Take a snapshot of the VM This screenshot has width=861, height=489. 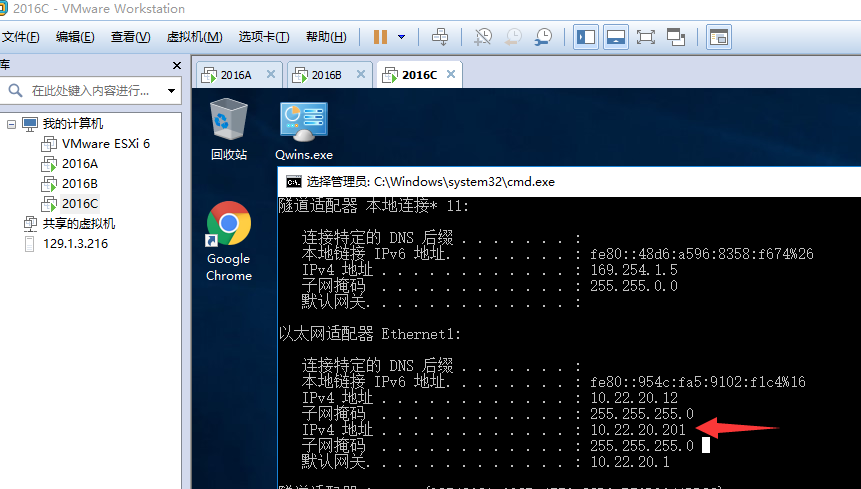click(483, 37)
